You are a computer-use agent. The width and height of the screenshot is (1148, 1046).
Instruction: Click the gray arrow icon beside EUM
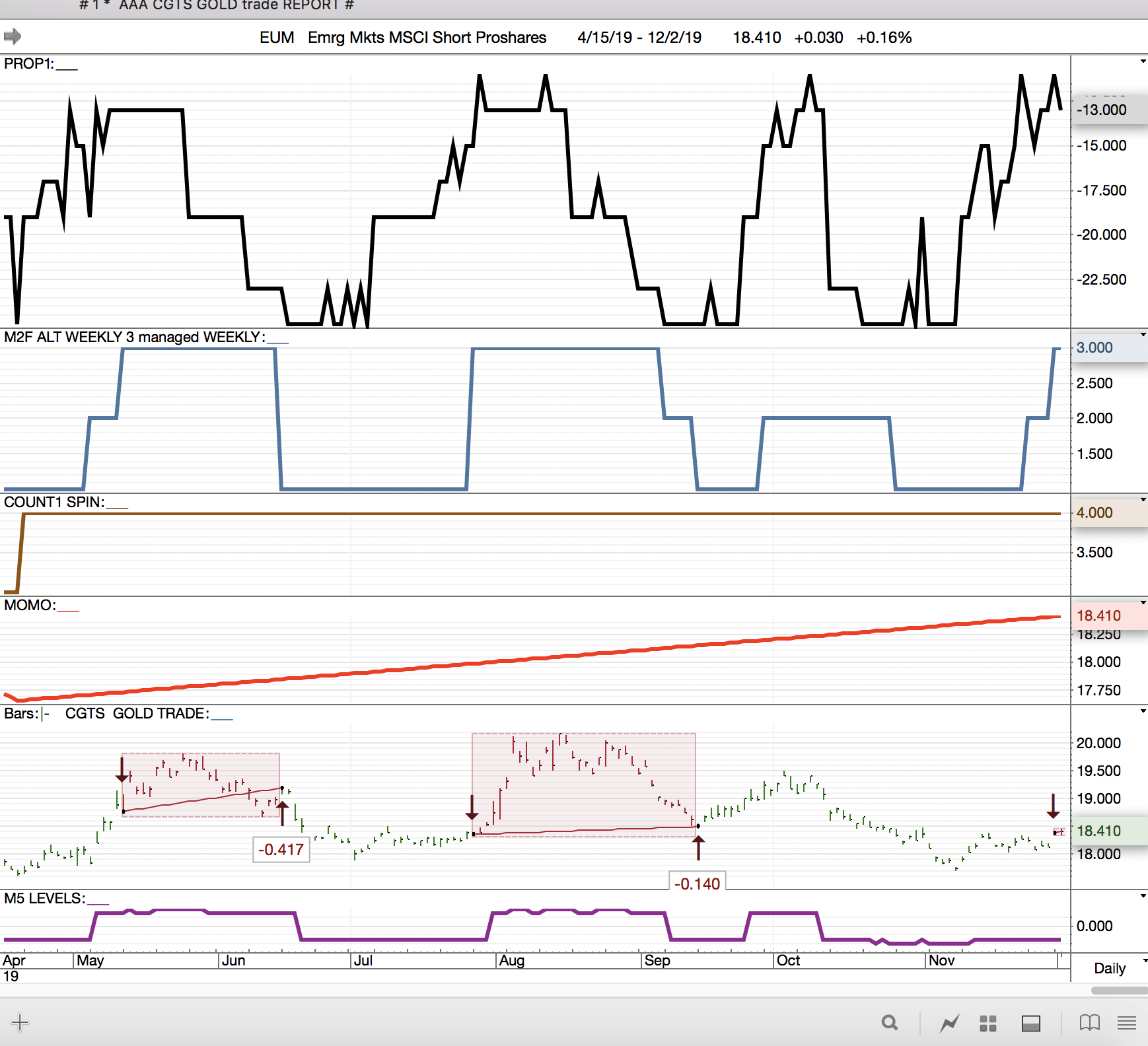pos(13,36)
